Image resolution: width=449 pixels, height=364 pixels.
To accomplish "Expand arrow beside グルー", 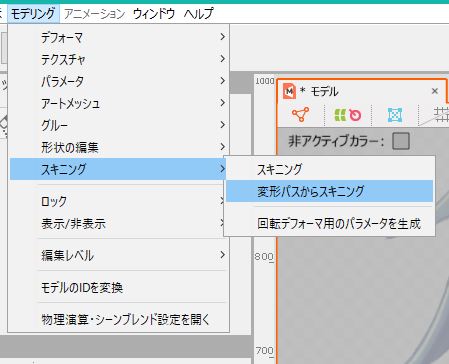I will click(x=223, y=125).
